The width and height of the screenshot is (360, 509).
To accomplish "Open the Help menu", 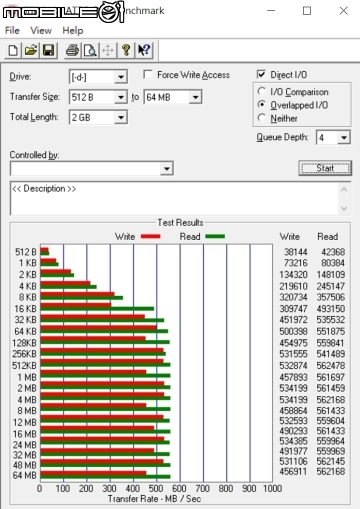I will pyautogui.click(x=73, y=31).
